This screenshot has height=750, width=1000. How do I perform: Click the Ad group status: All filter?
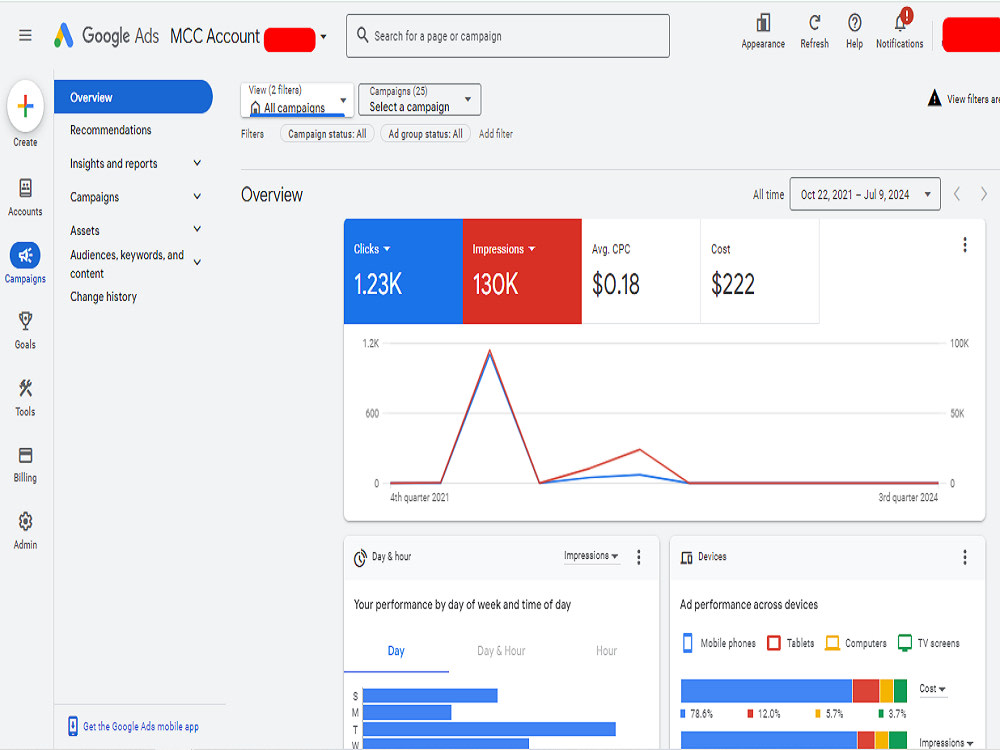point(425,134)
